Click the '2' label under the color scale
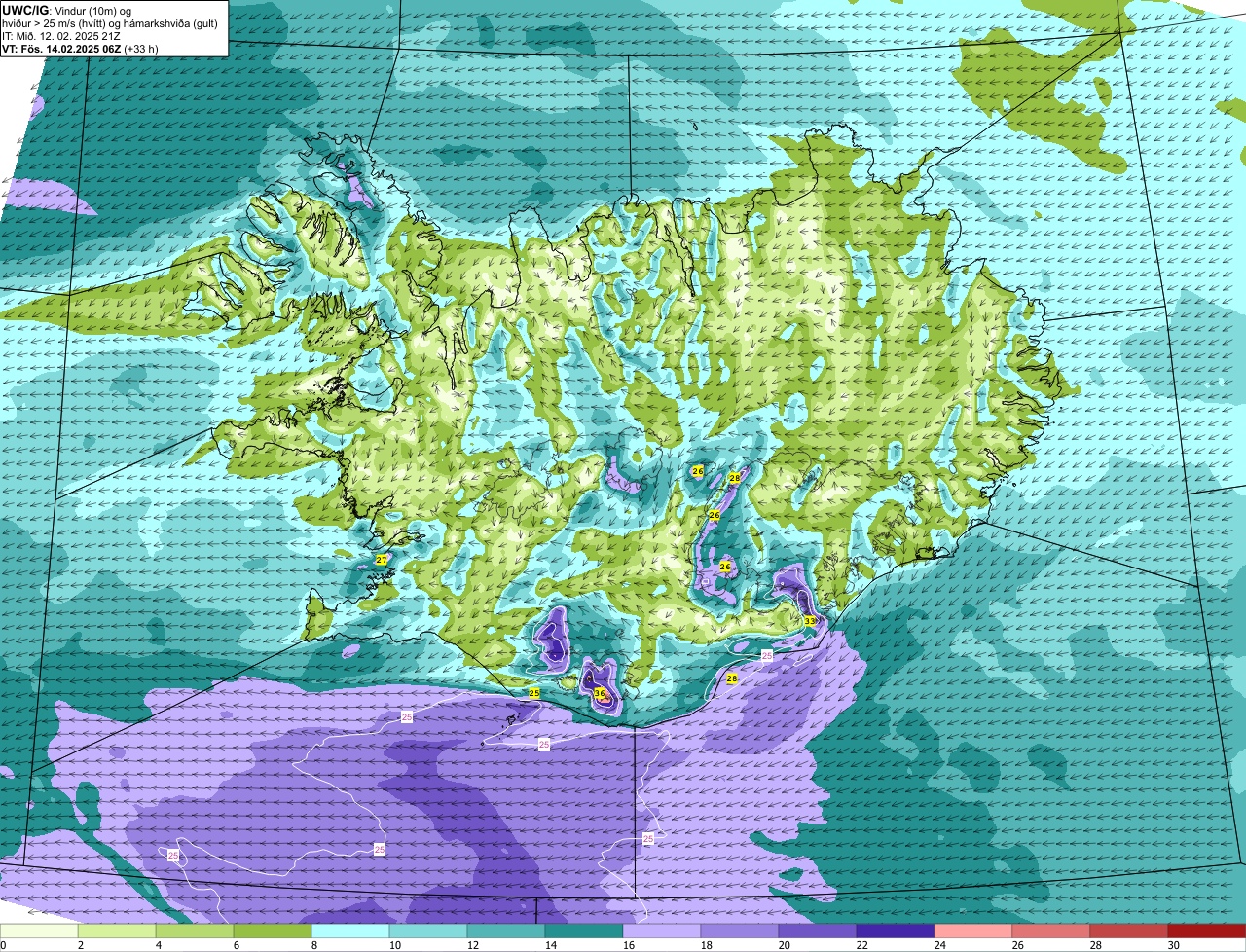This screenshot has height=952, width=1246. click(x=80, y=945)
